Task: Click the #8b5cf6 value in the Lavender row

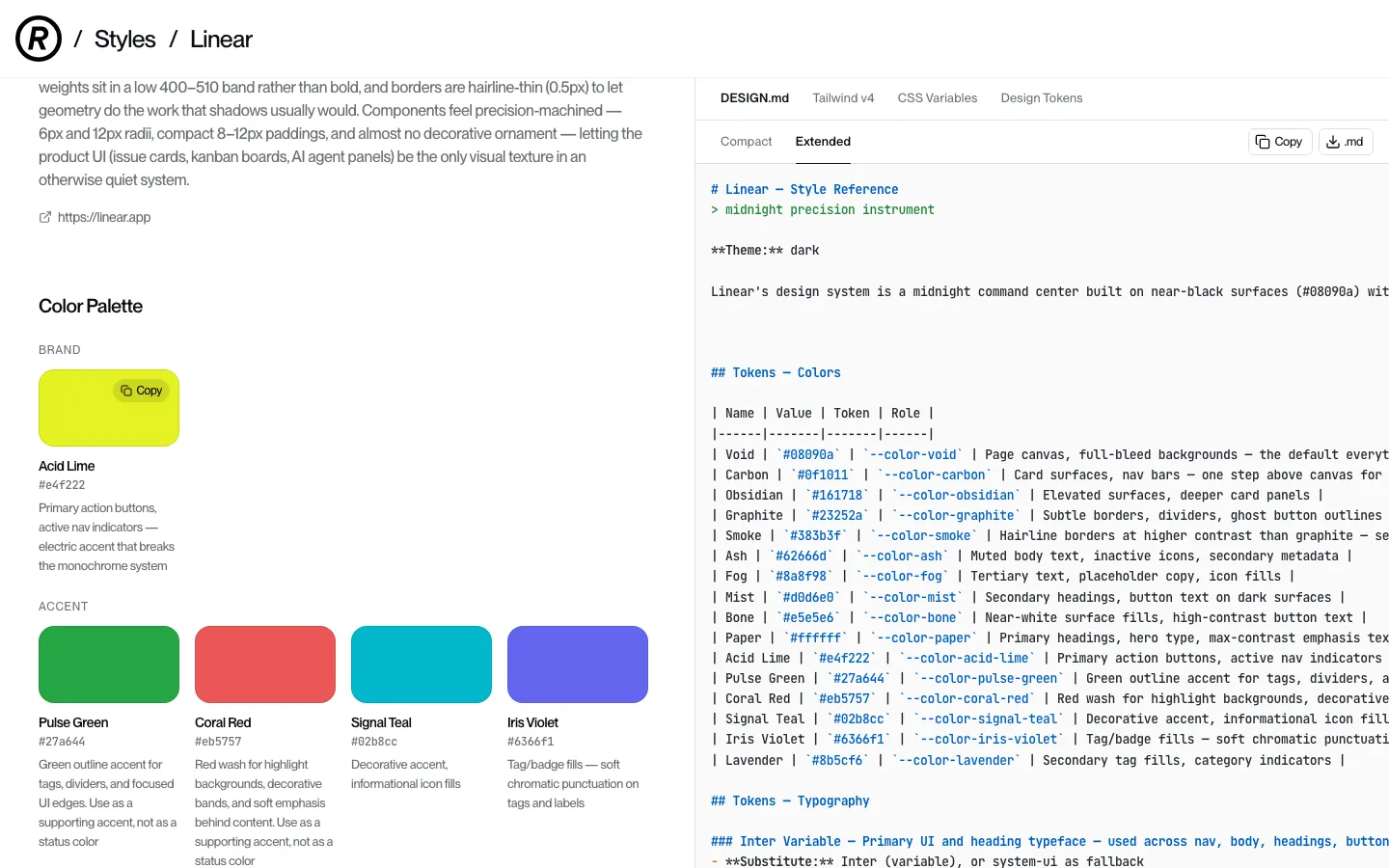Action: (x=837, y=761)
